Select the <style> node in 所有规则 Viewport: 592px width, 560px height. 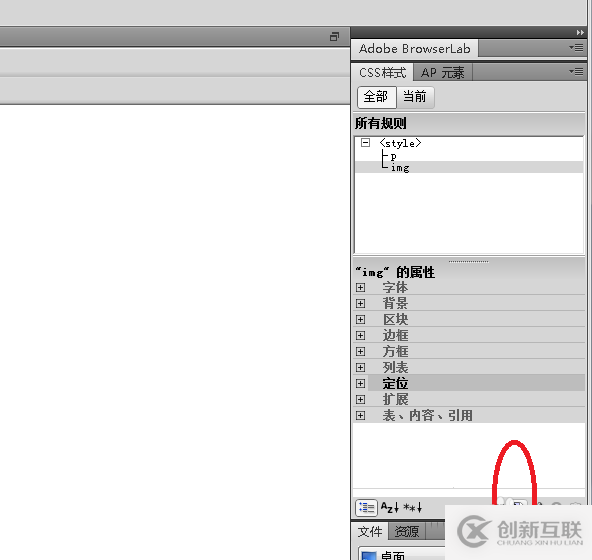400,143
